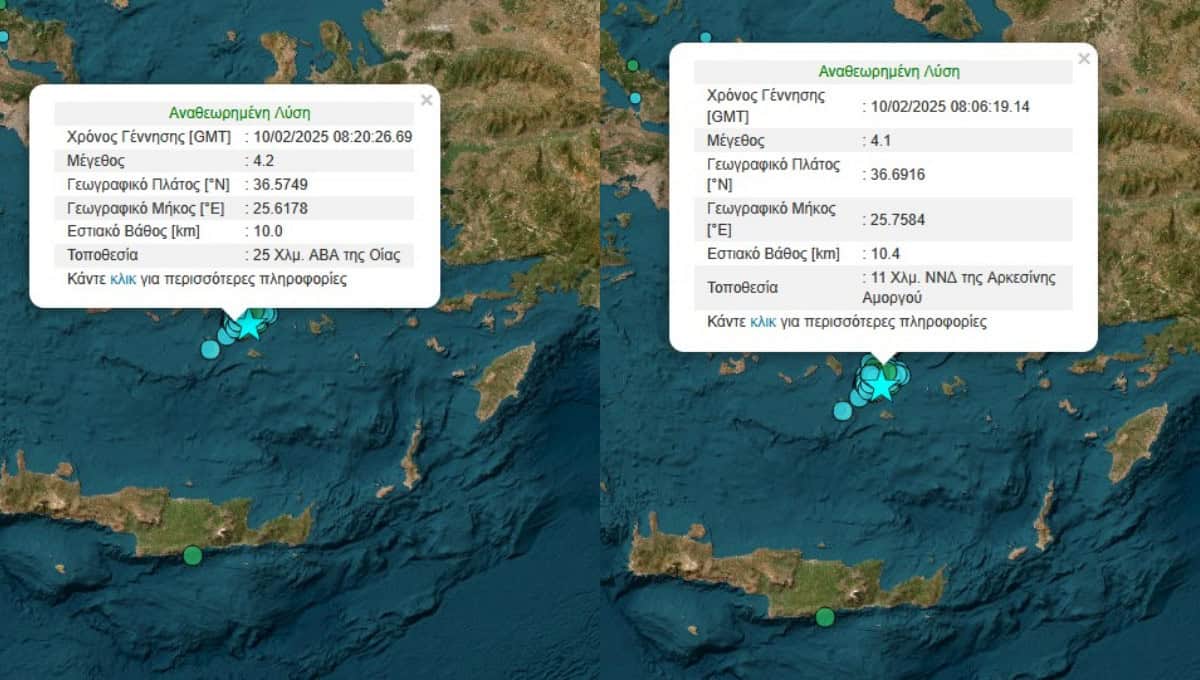Select the cyan marker at the left map's far edge
The height and width of the screenshot is (680, 1200).
pyautogui.click(x=3, y=37)
